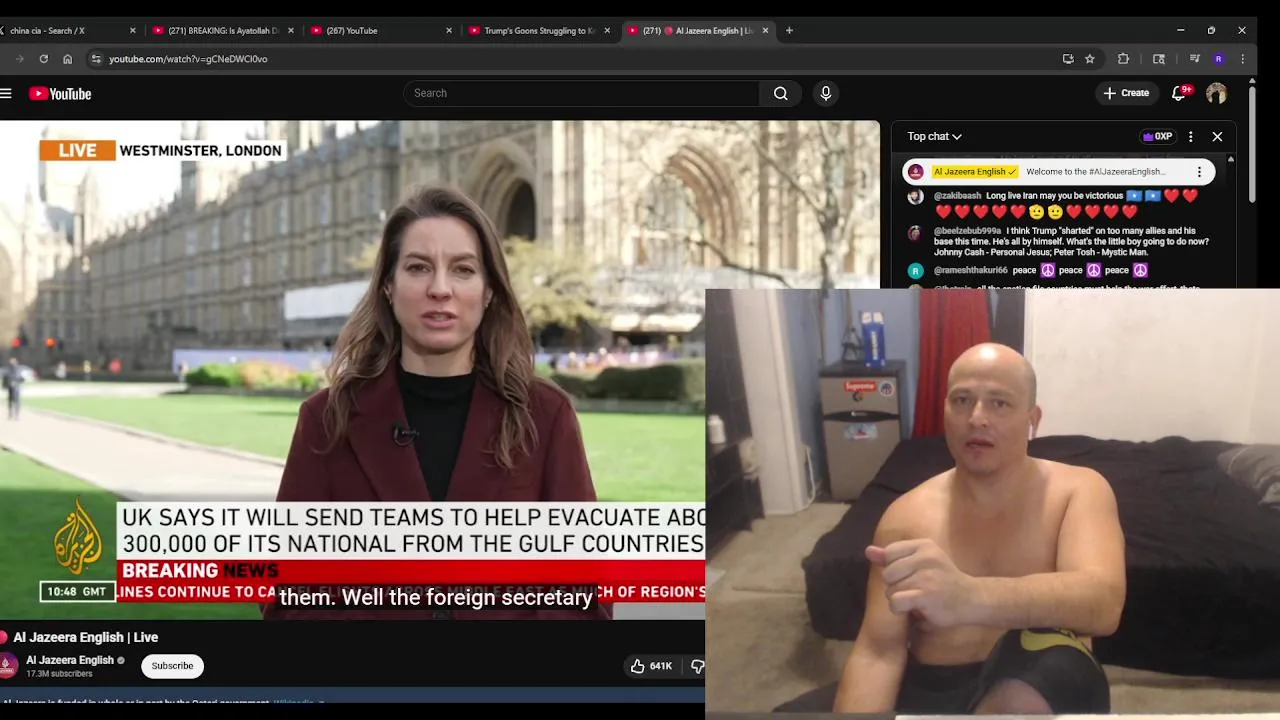Open the pinned message options menu
Viewport: 1280px width, 720px height.
click(x=1199, y=172)
